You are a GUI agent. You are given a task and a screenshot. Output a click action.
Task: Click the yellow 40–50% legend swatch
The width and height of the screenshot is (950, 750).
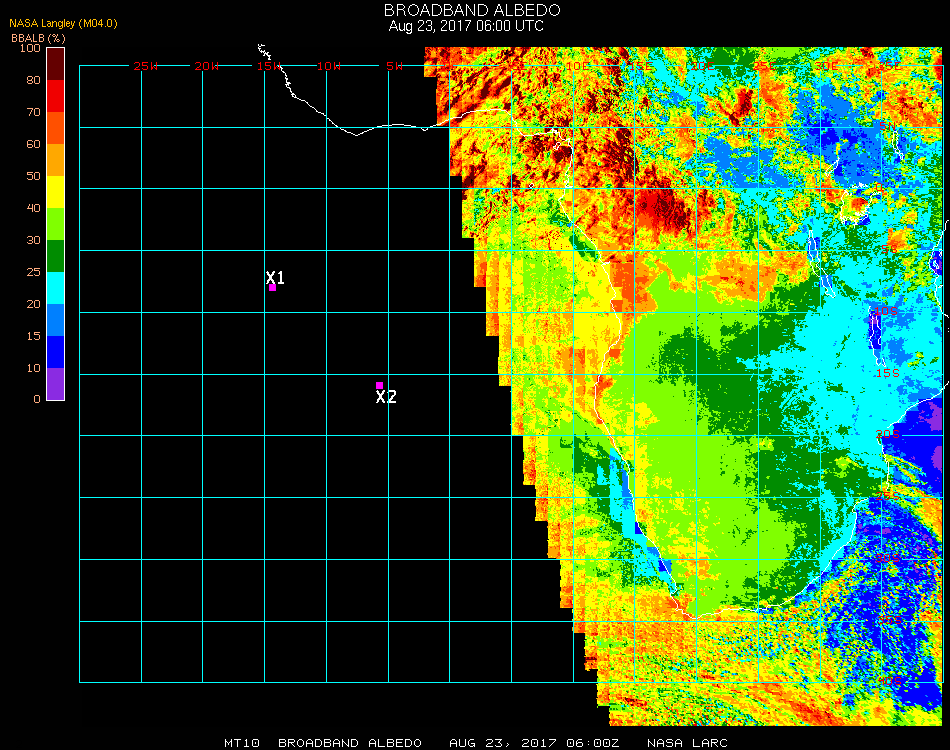(56, 192)
